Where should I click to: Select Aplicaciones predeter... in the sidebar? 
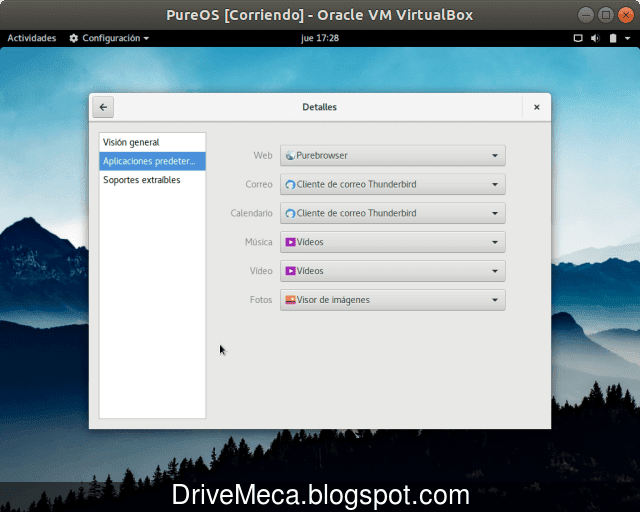point(152,161)
